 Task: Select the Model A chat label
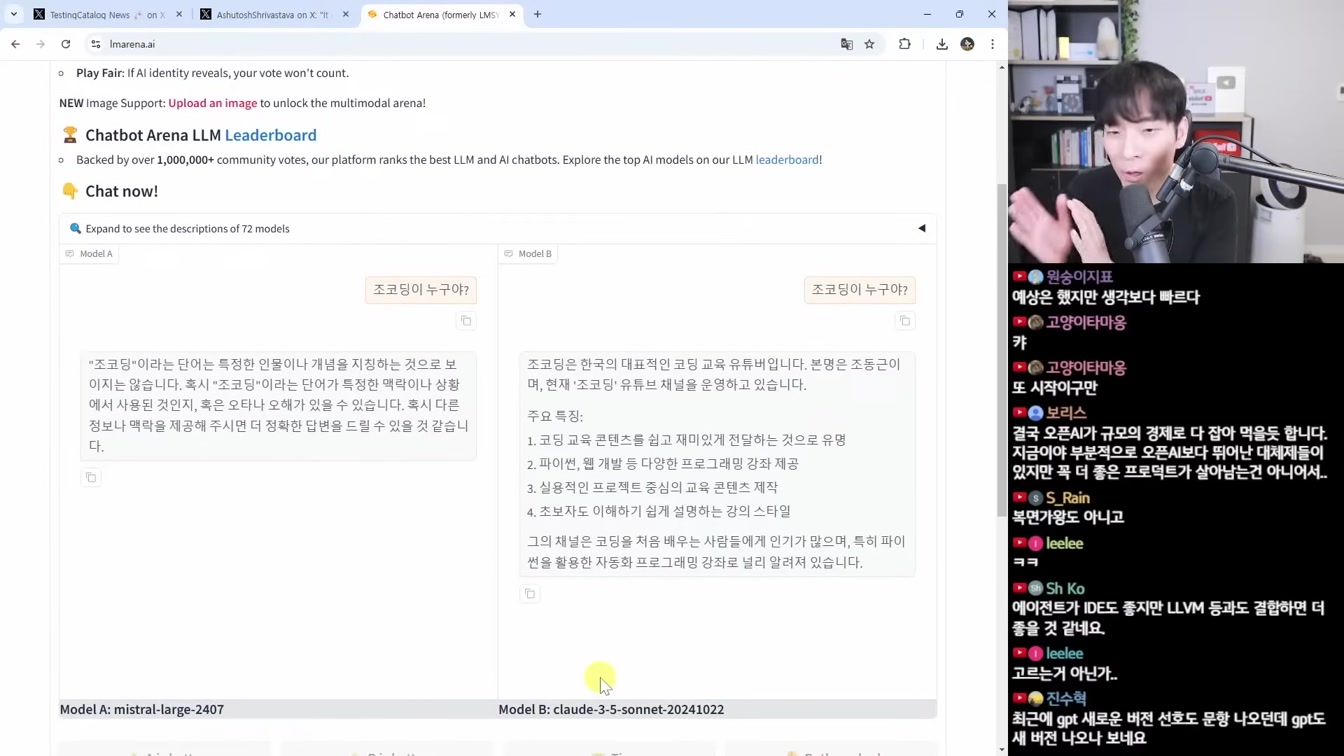(89, 254)
